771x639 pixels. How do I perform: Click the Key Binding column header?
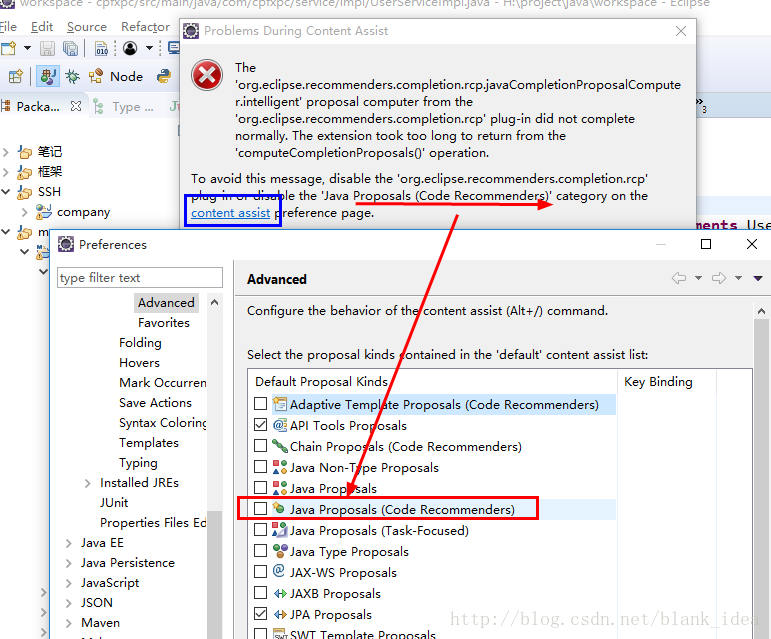point(658,381)
